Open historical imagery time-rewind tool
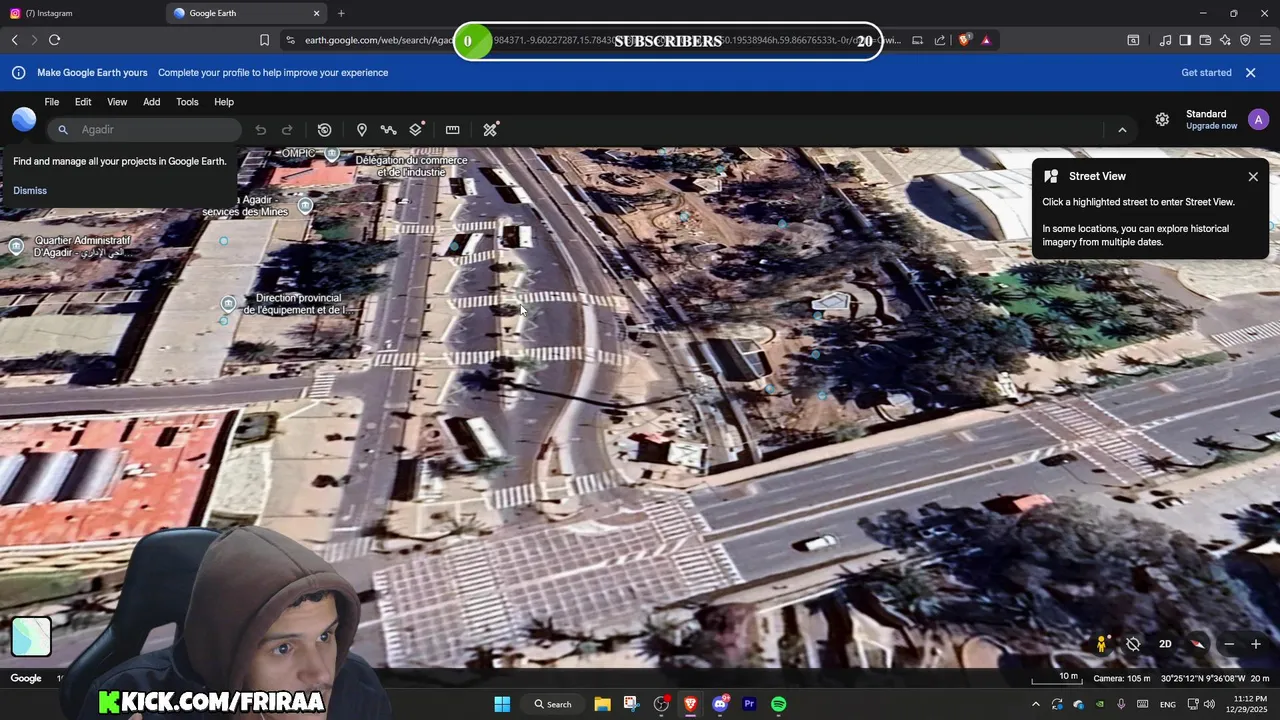The width and height of the screenshot is (1280, 720). pos(324,130)
